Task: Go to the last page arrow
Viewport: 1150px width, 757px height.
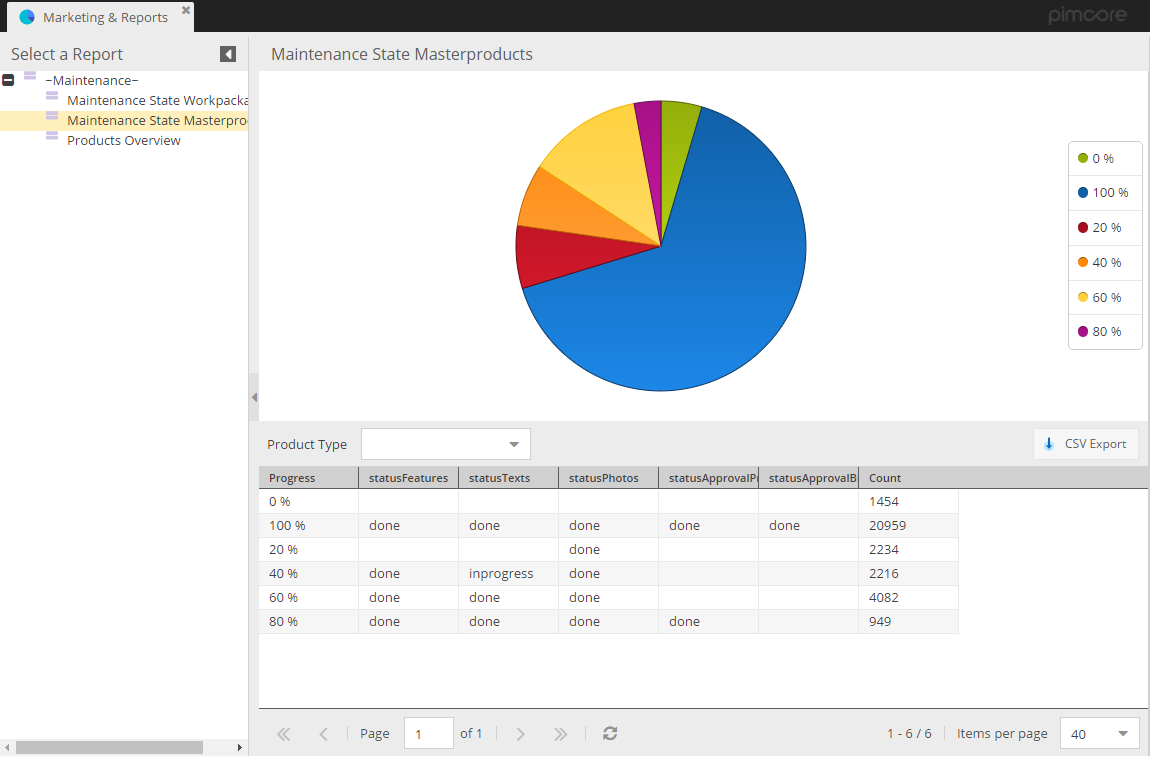Action: point(561,733)
